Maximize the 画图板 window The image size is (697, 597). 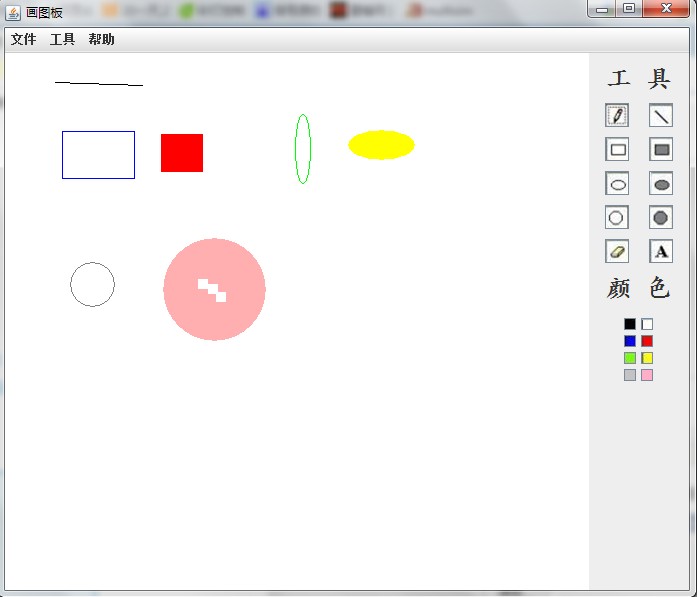click(629, 8)
